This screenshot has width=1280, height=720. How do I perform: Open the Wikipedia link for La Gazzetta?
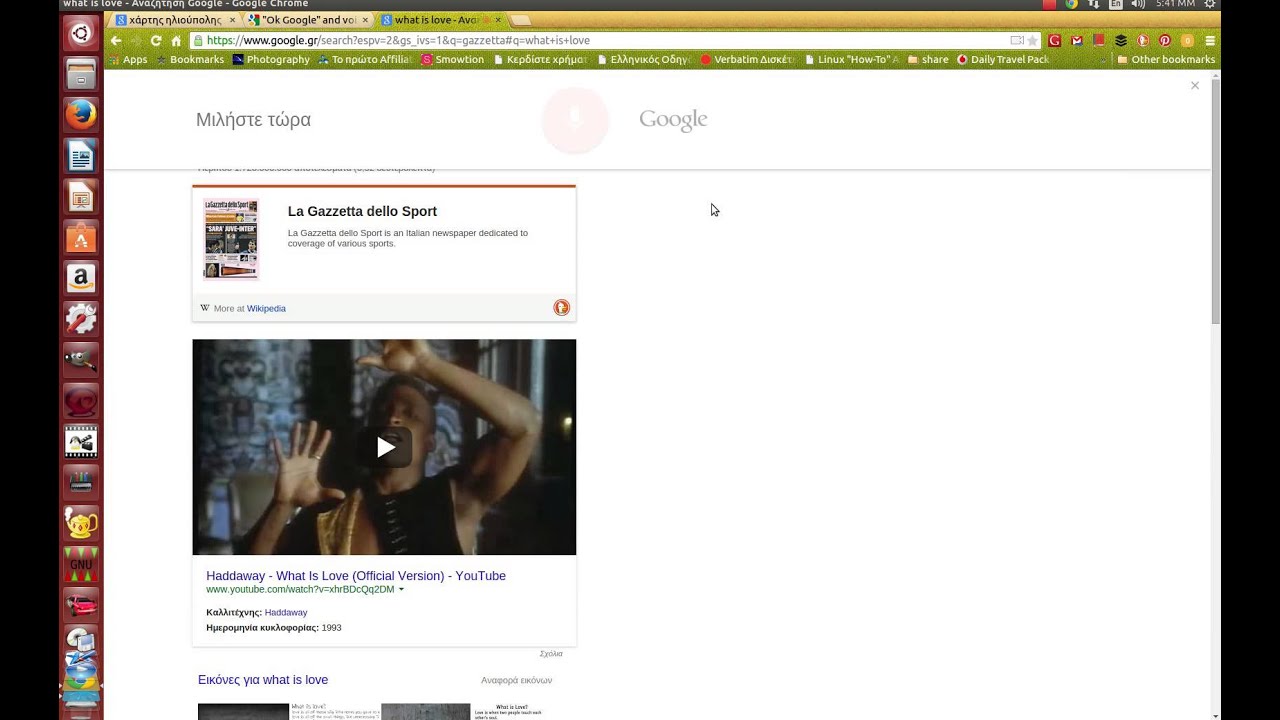click(266, 309)
